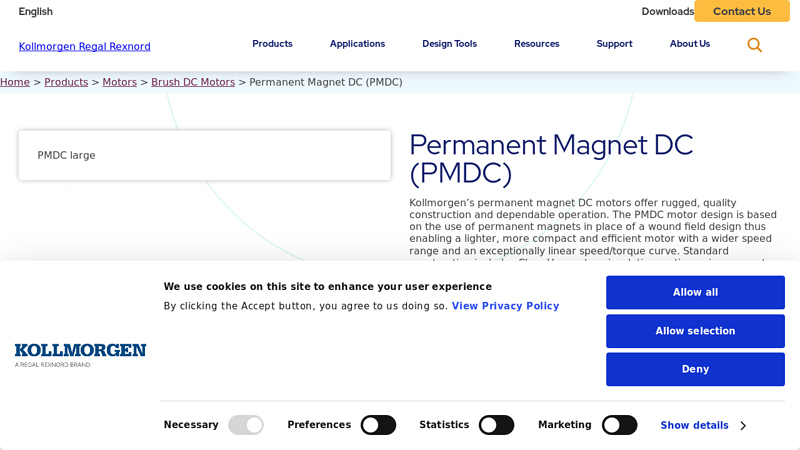Screen dimensions: 800x450
Task: Open the site search magnifier icon
Action: 755,45
